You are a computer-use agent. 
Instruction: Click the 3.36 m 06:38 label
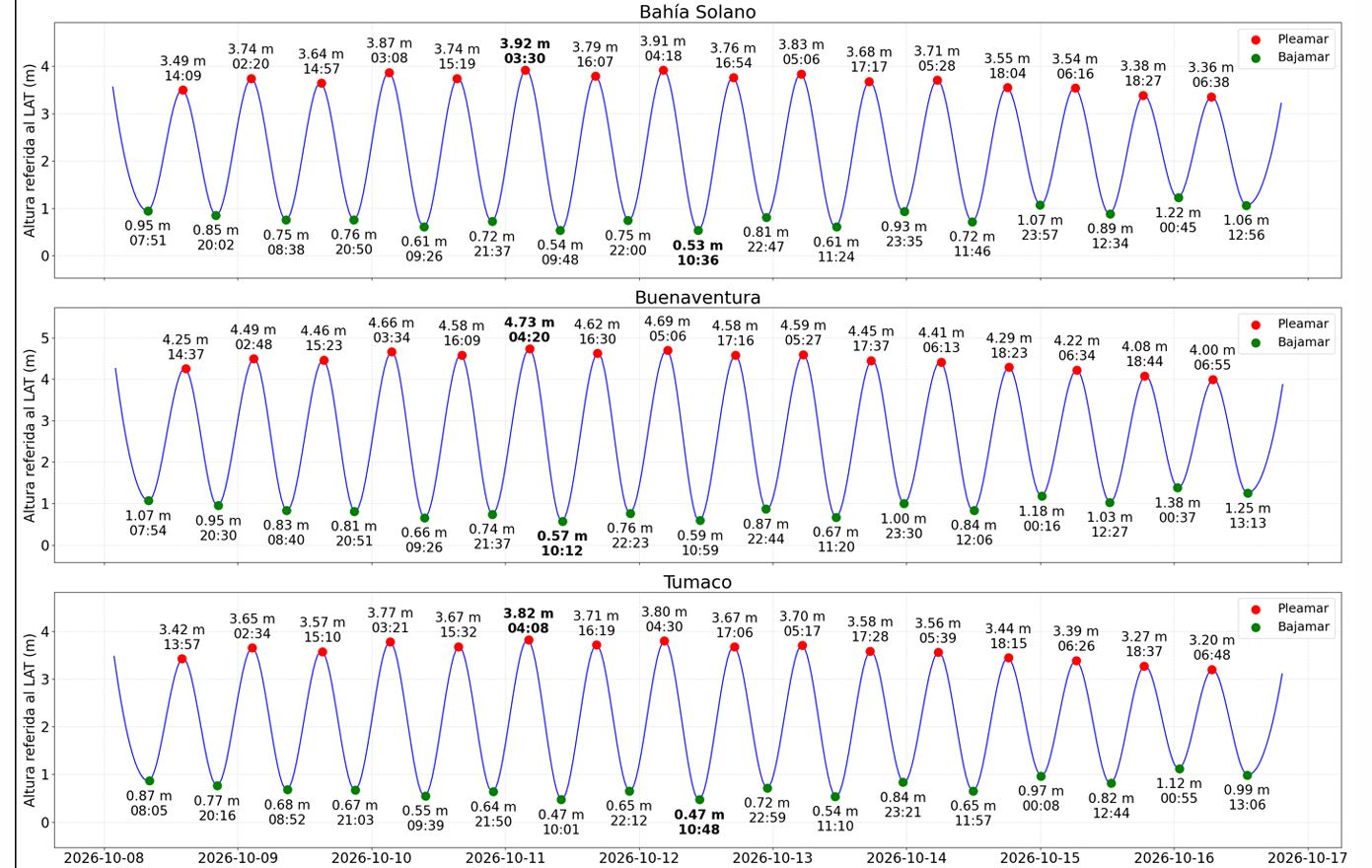pos(1210,75)
